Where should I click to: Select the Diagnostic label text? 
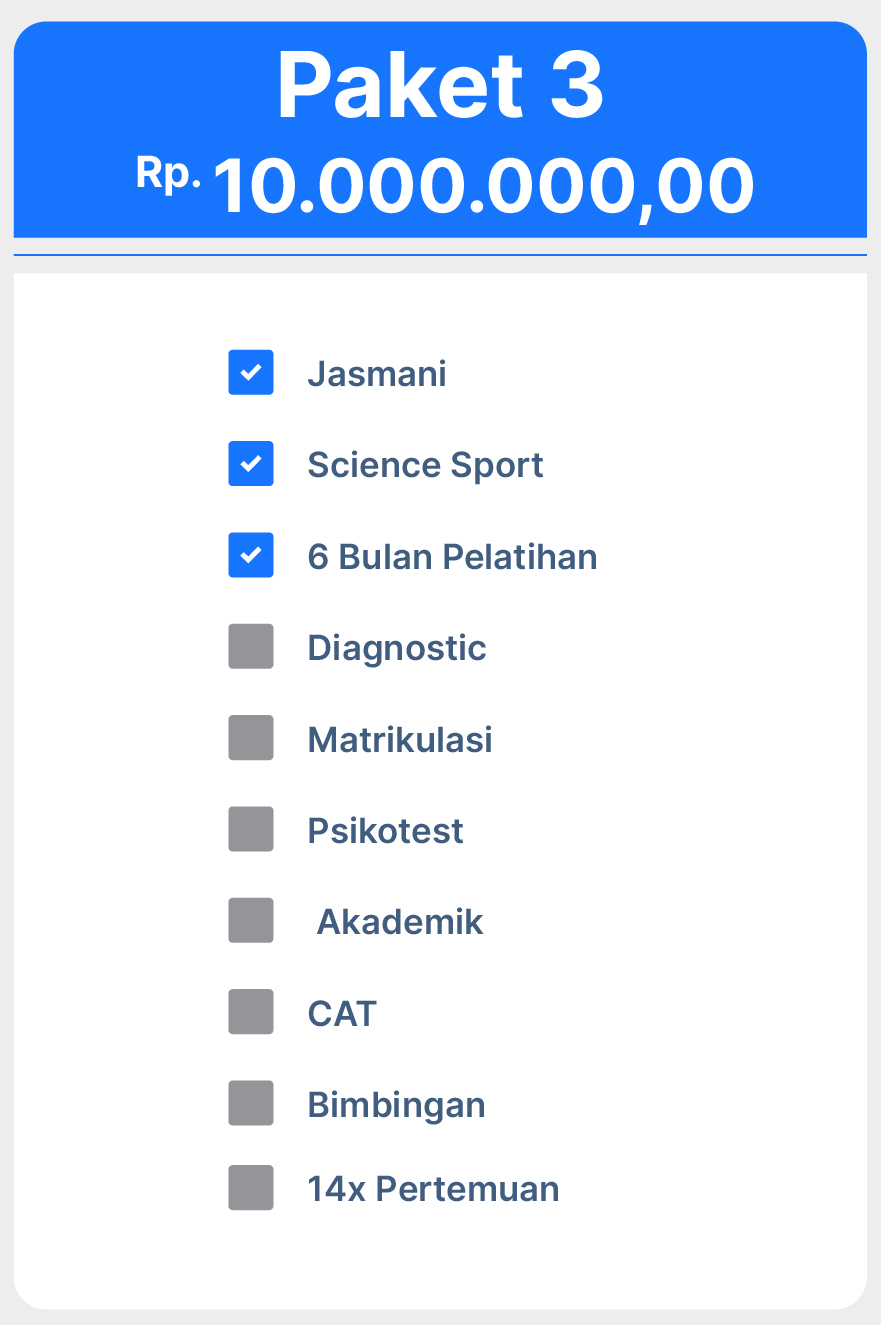tap(397, 648)
